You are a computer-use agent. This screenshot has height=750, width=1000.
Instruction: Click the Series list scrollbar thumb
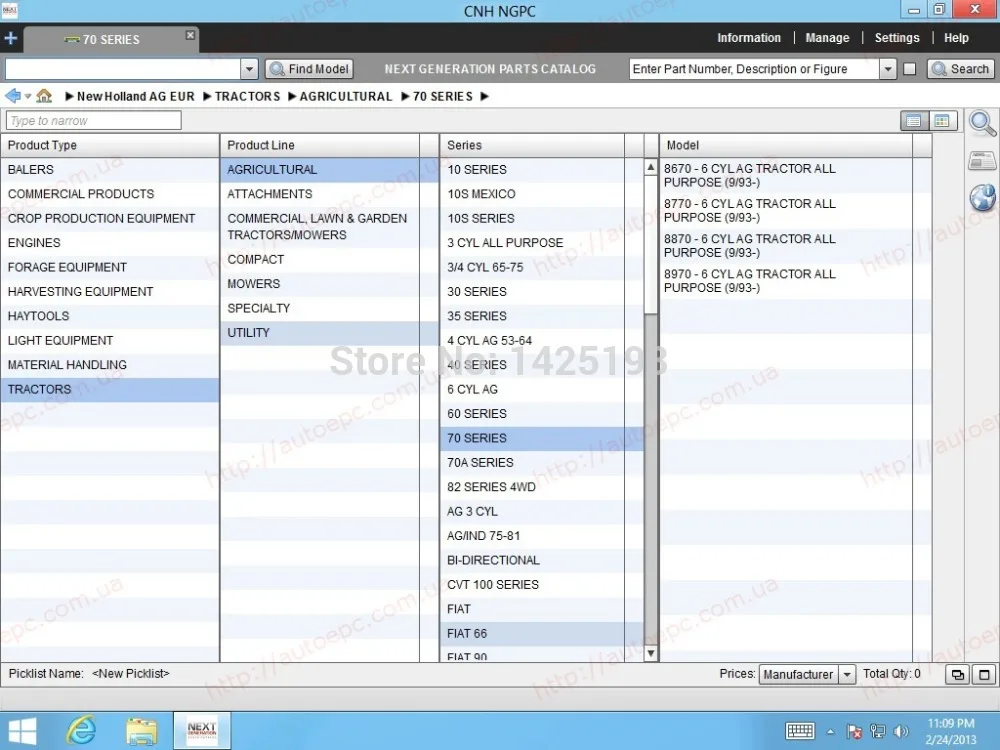click(x=651, y=245)
